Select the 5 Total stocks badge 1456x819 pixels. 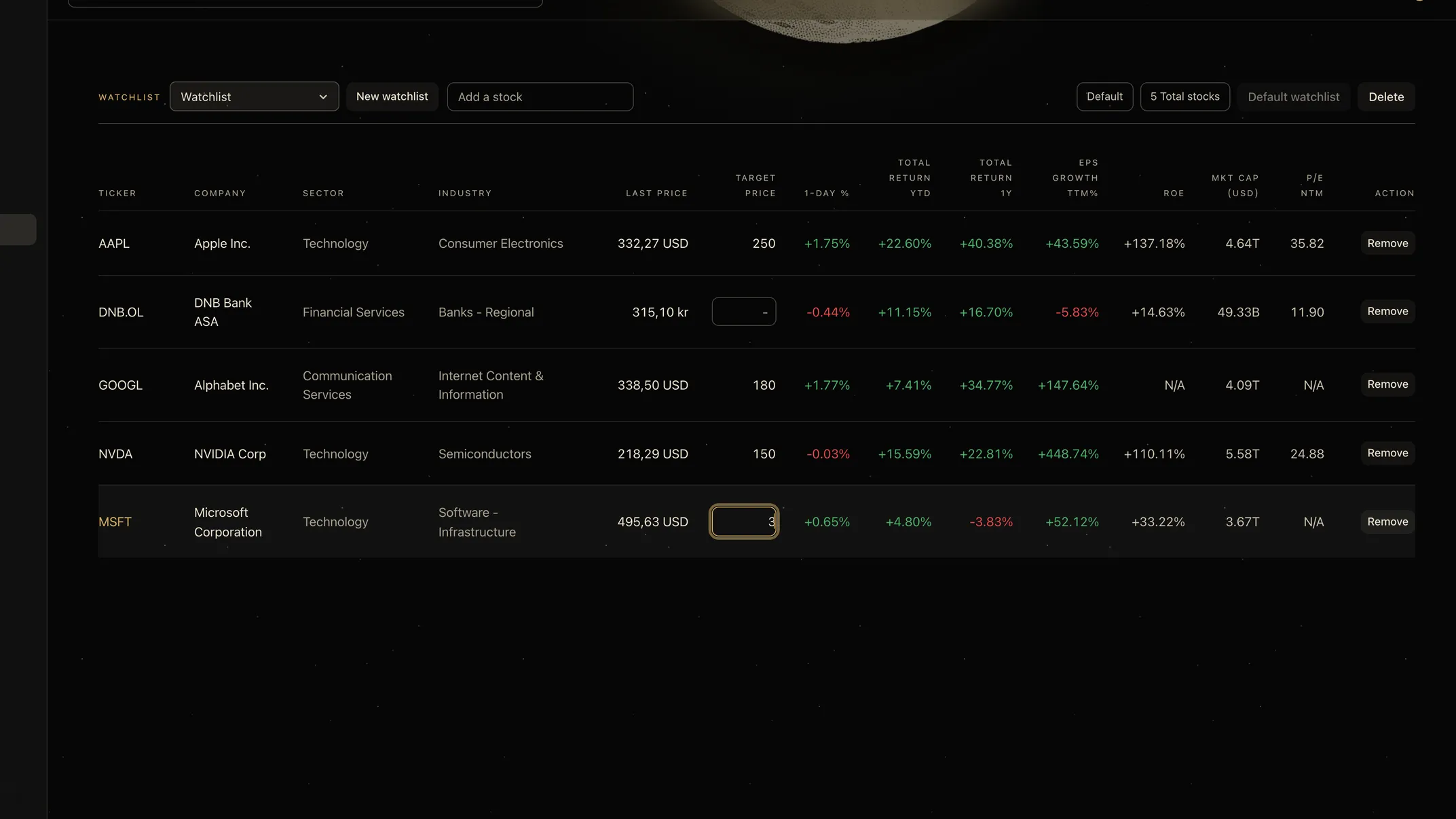click(1185, 96)
